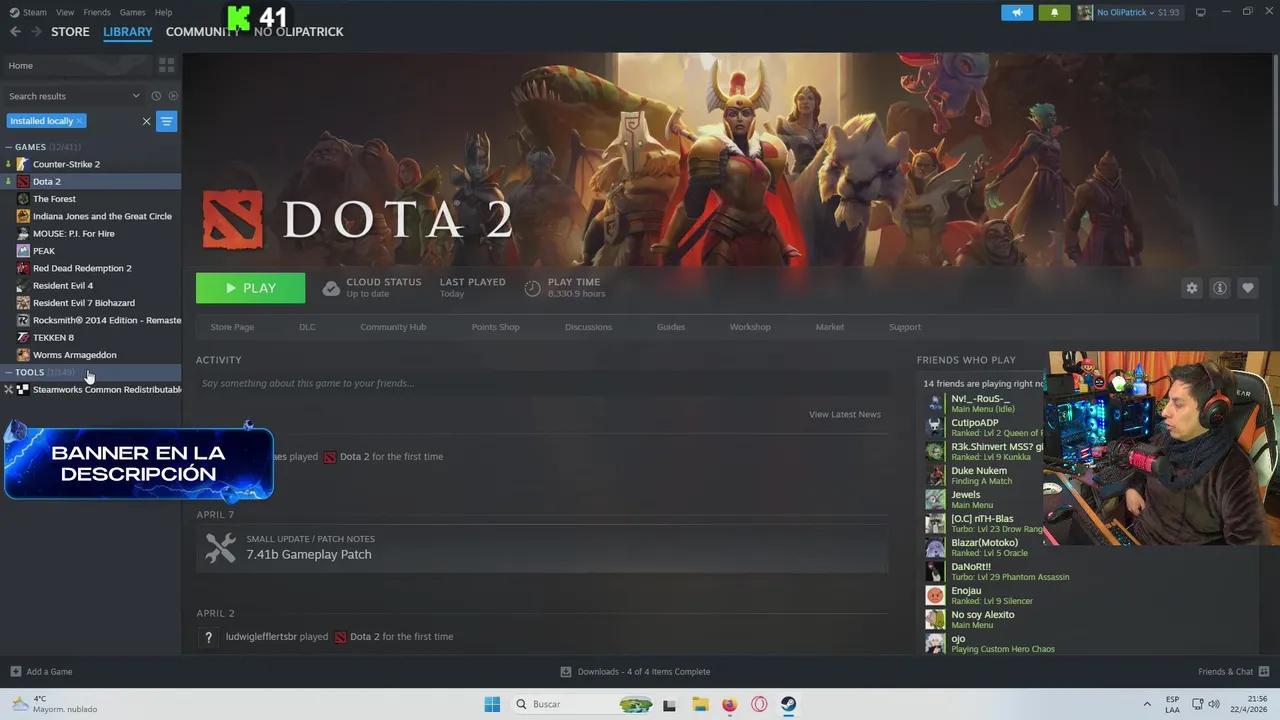Screen dimensions: 1280x720
Task: Click the activity comment input field
Action: click(542, 383)
